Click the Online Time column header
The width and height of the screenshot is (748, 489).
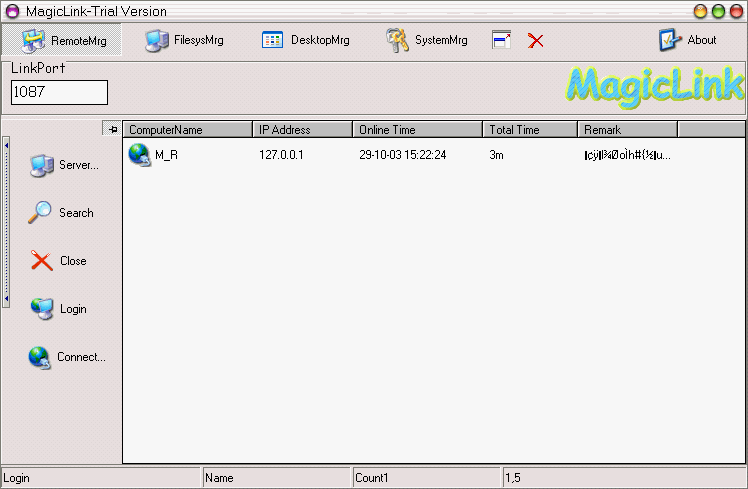point(417,130)
